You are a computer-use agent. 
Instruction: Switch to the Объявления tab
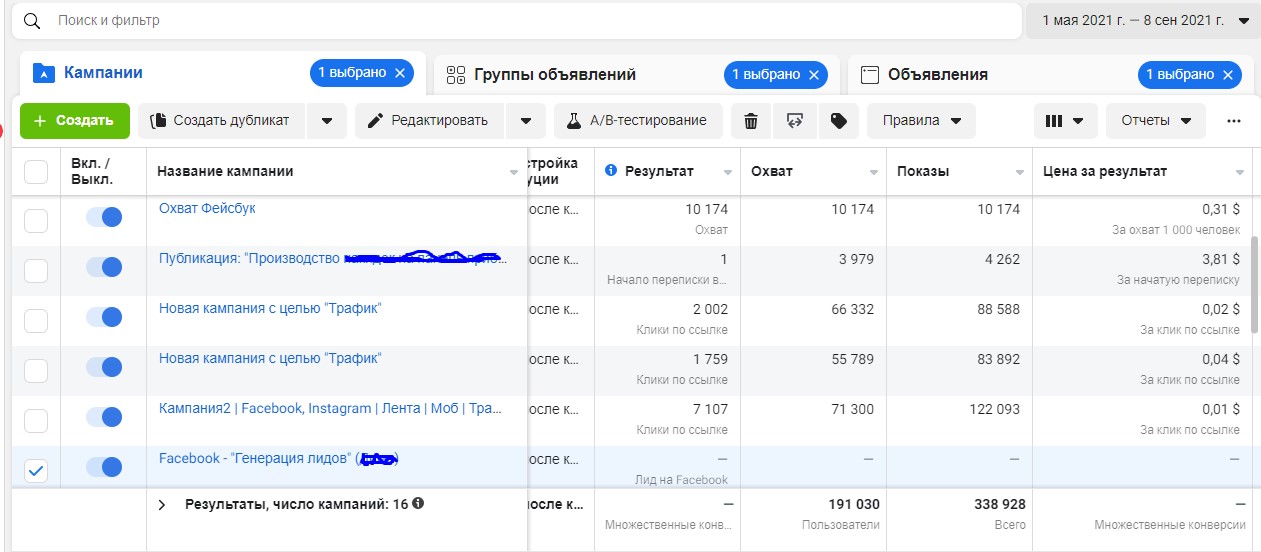click(937, 75)
